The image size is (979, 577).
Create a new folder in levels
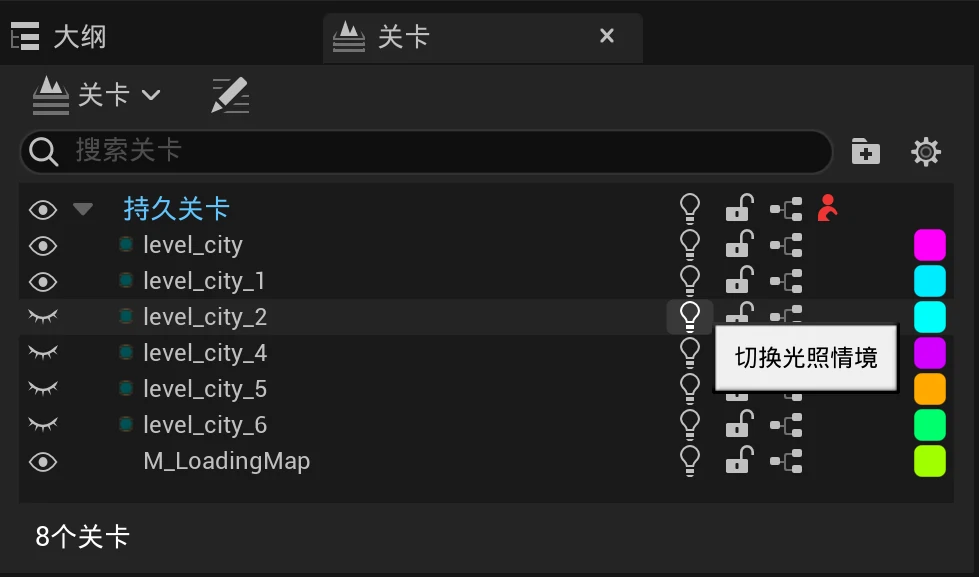(865, 151)
